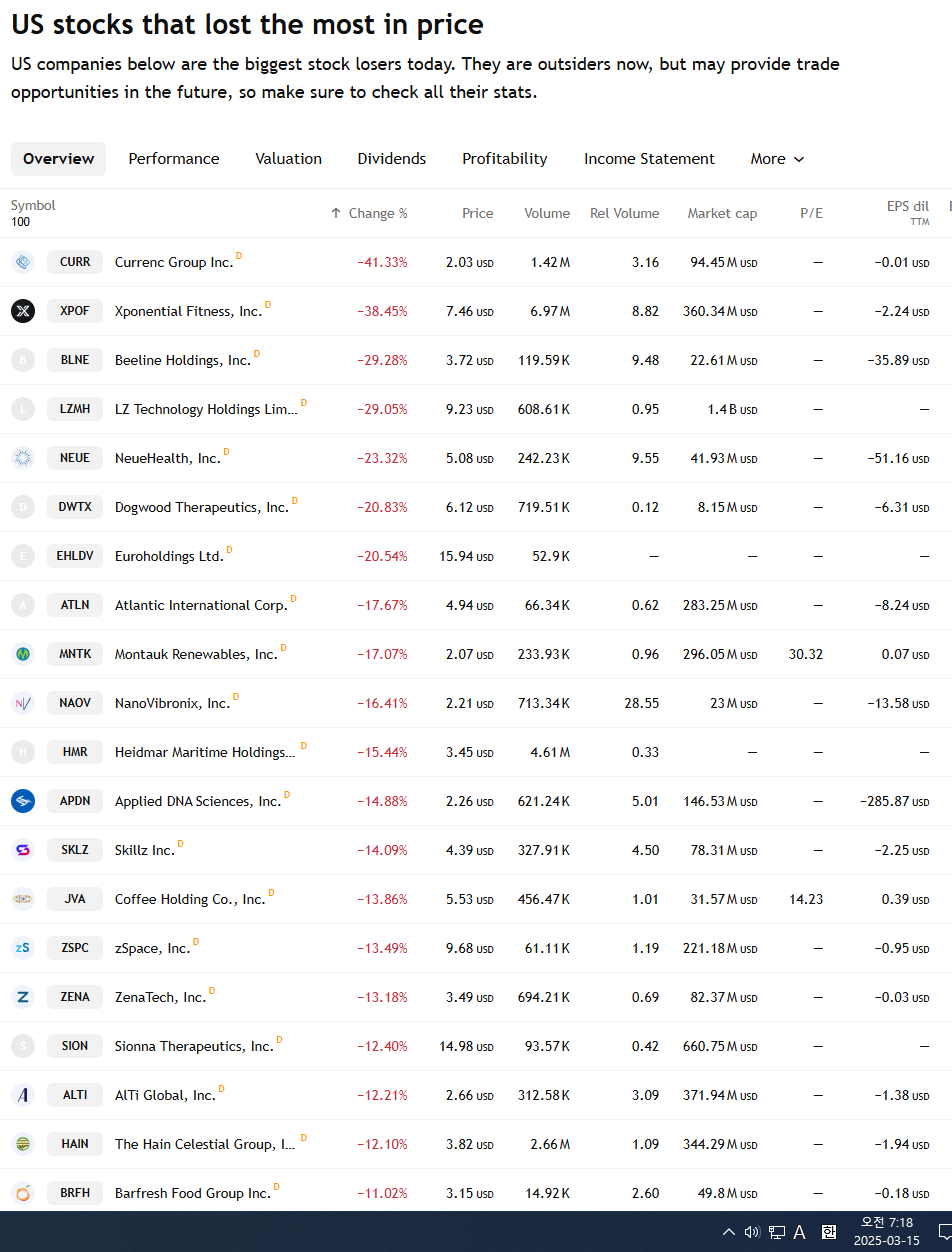Screen dimensions: 952x1252
Task: Click the Beeline Holdings B logo icon
Action: click(x=23, y=360)
